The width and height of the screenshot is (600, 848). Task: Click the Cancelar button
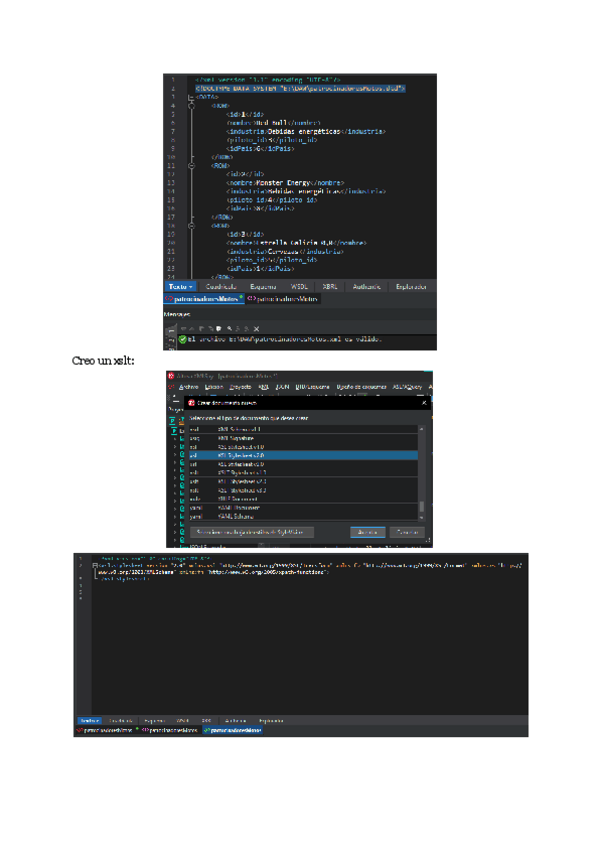click(407, 532)
